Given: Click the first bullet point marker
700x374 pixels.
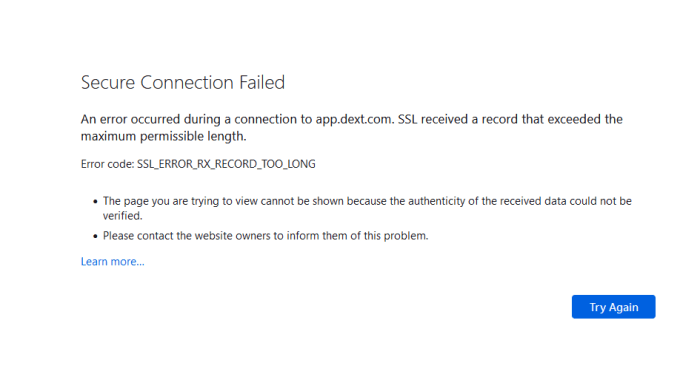Looking at the screenshot, I should coord(95,202).
